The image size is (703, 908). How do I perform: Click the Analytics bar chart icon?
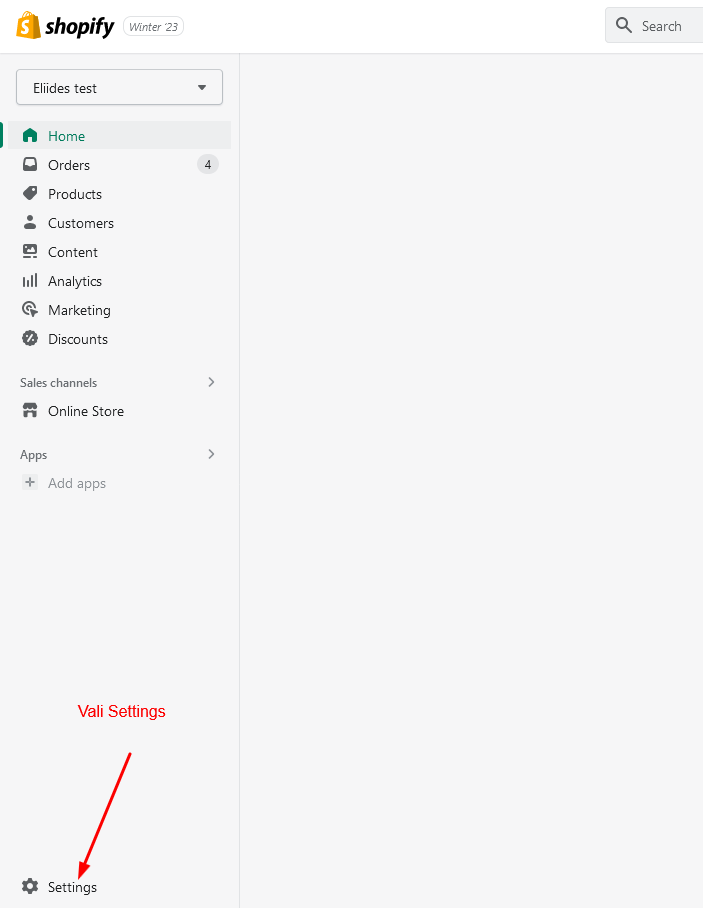pyautogui.click(x=30, y=281)
